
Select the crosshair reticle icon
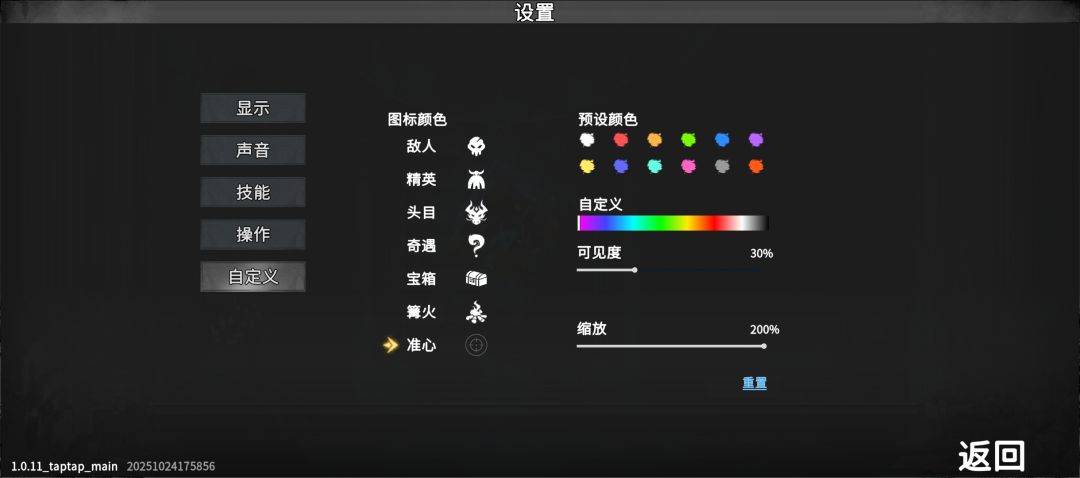[x=476, y=345]
